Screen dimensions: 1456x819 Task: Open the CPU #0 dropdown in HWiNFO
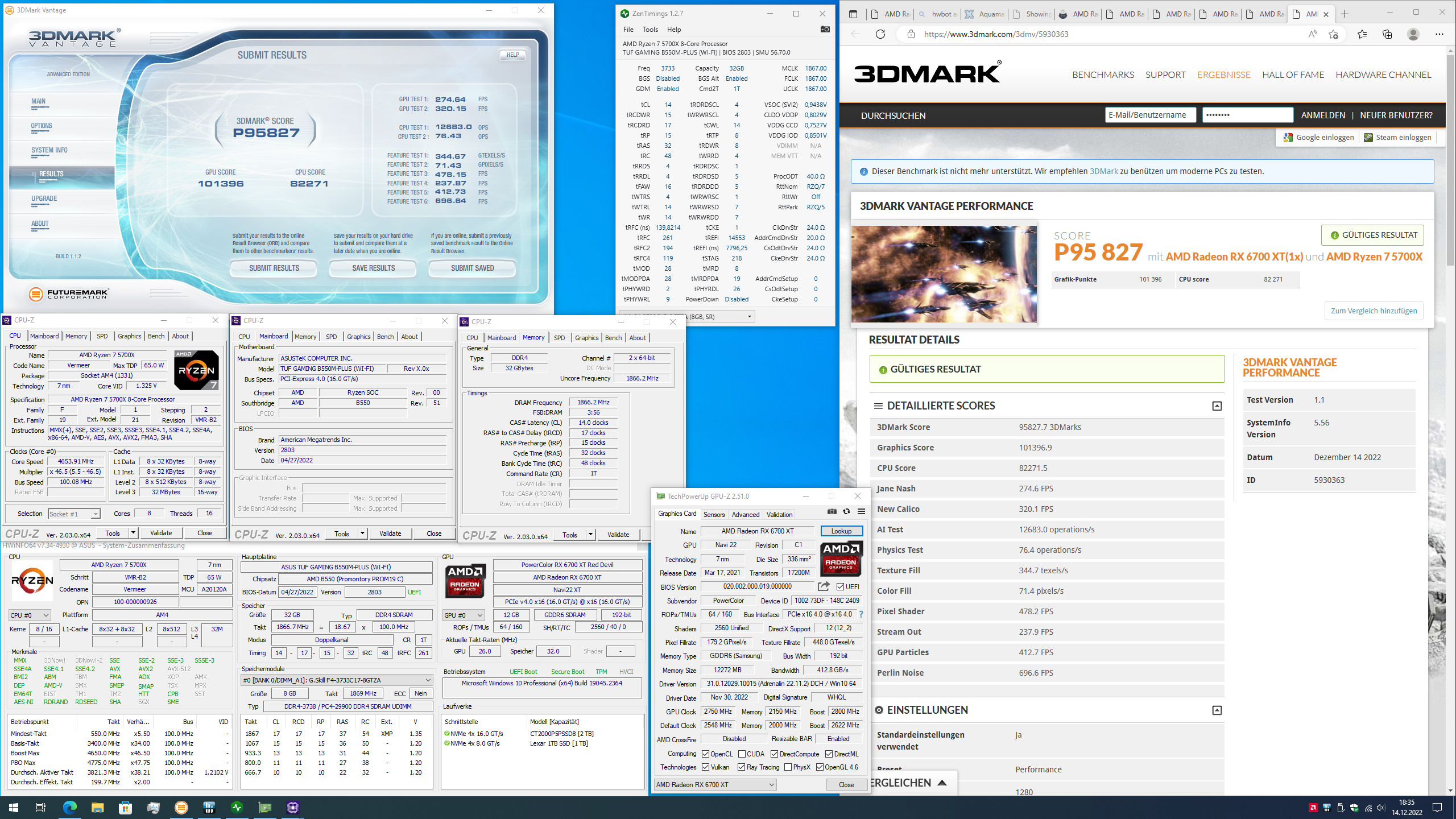30,615
